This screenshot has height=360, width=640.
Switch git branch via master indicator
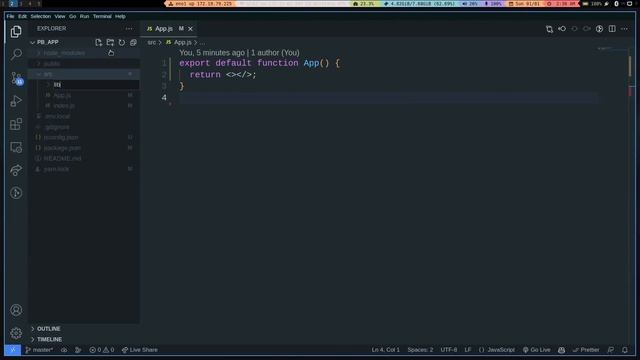pos(39,350)
